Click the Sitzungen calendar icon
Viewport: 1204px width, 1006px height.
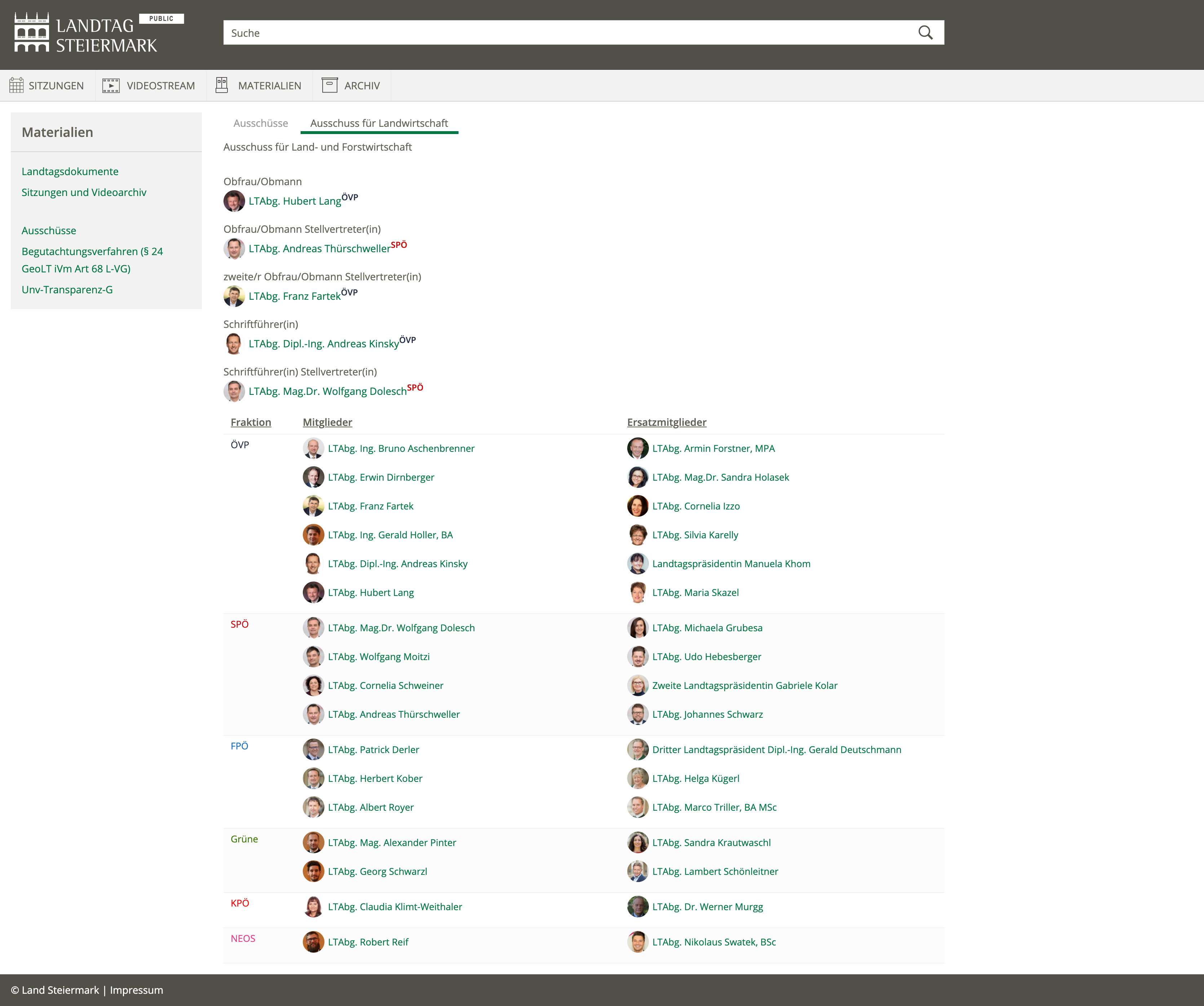17,85
